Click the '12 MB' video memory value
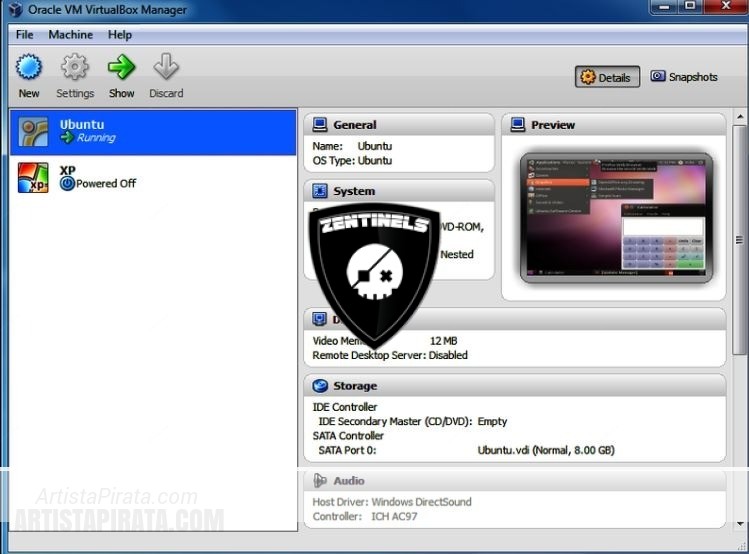 pyautogui.click(x=443, y=341)
